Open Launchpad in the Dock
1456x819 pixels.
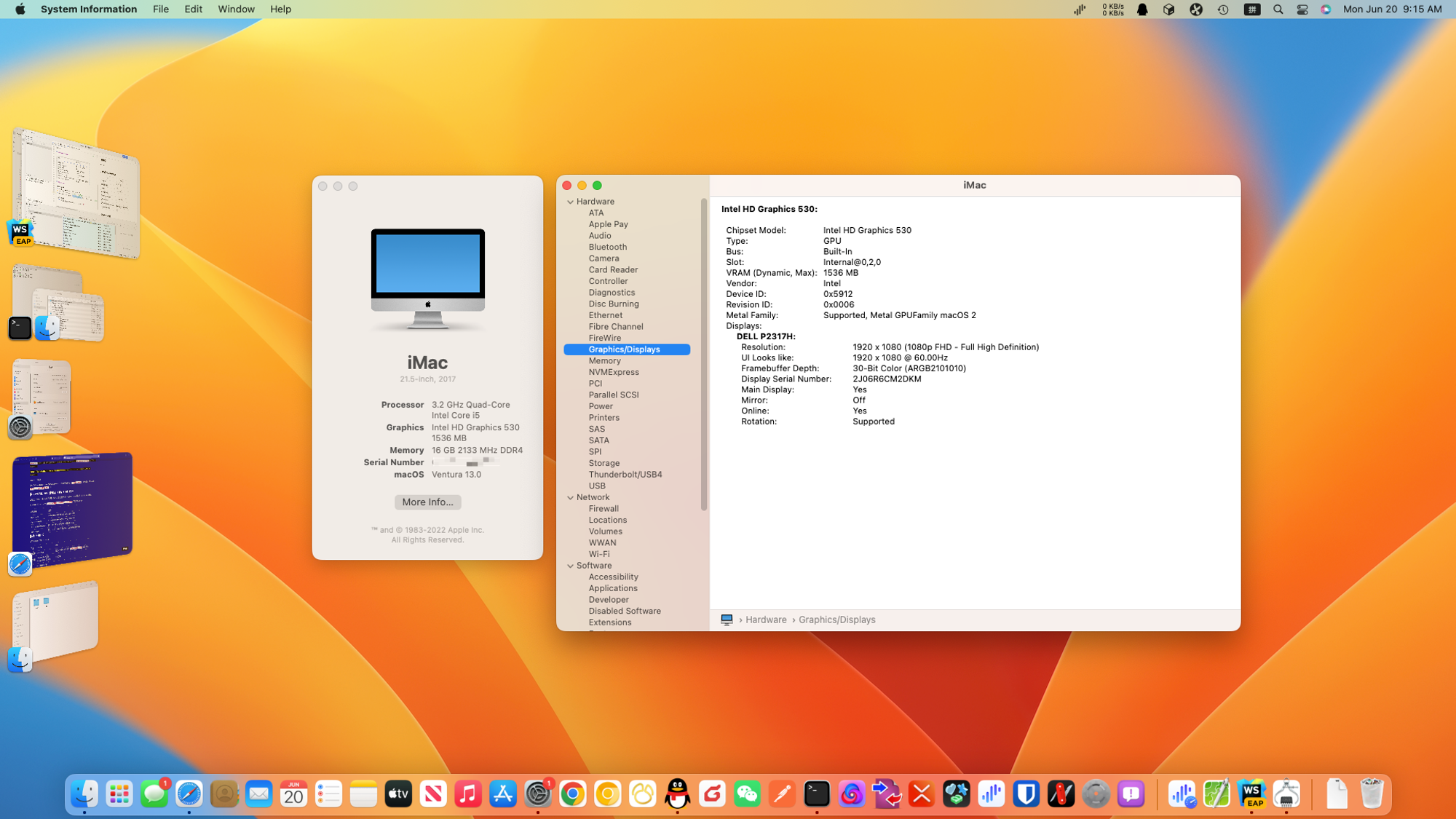tap(119, 794)
